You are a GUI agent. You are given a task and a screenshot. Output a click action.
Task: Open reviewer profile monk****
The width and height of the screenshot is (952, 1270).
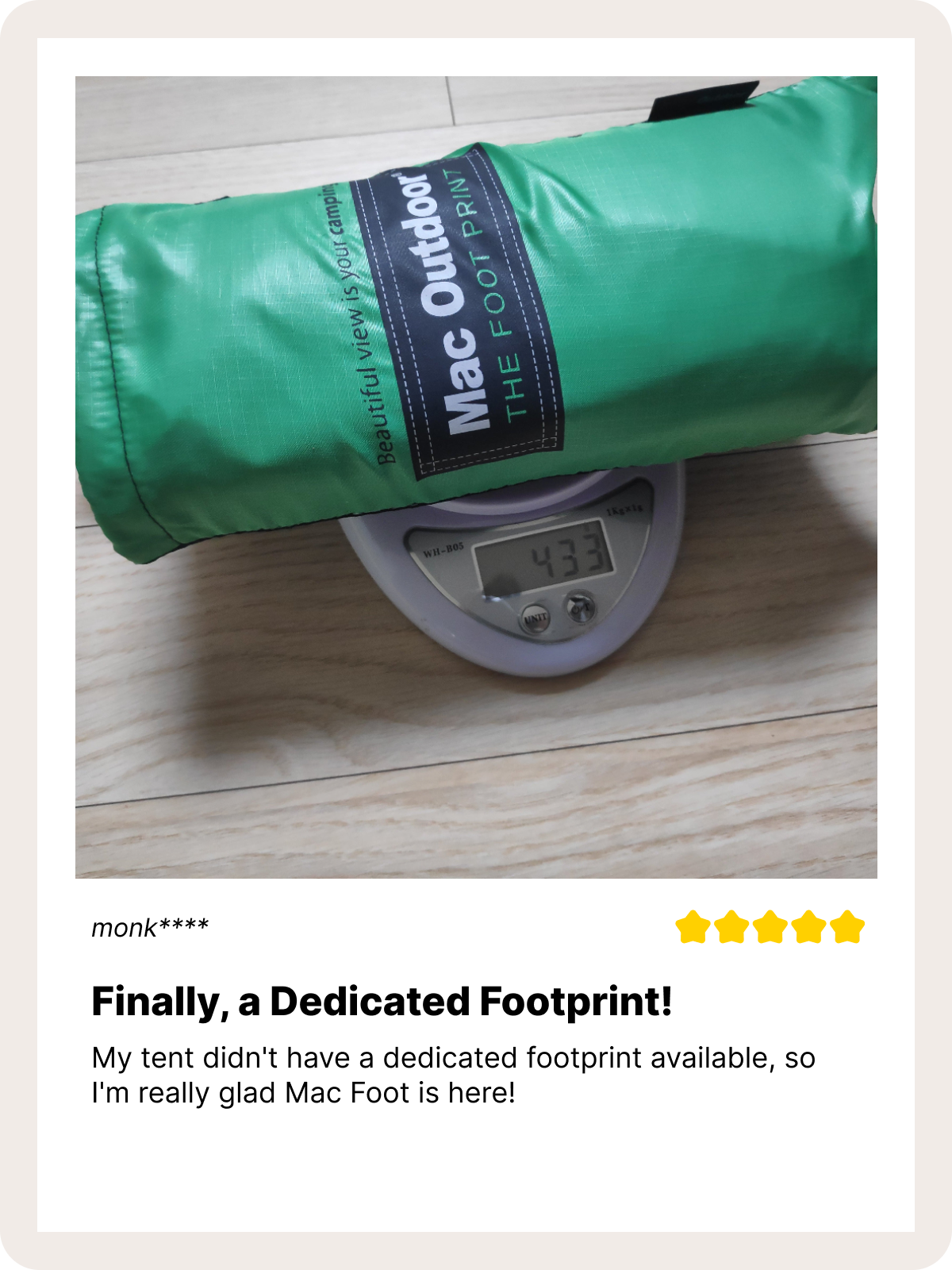[150, 927]
